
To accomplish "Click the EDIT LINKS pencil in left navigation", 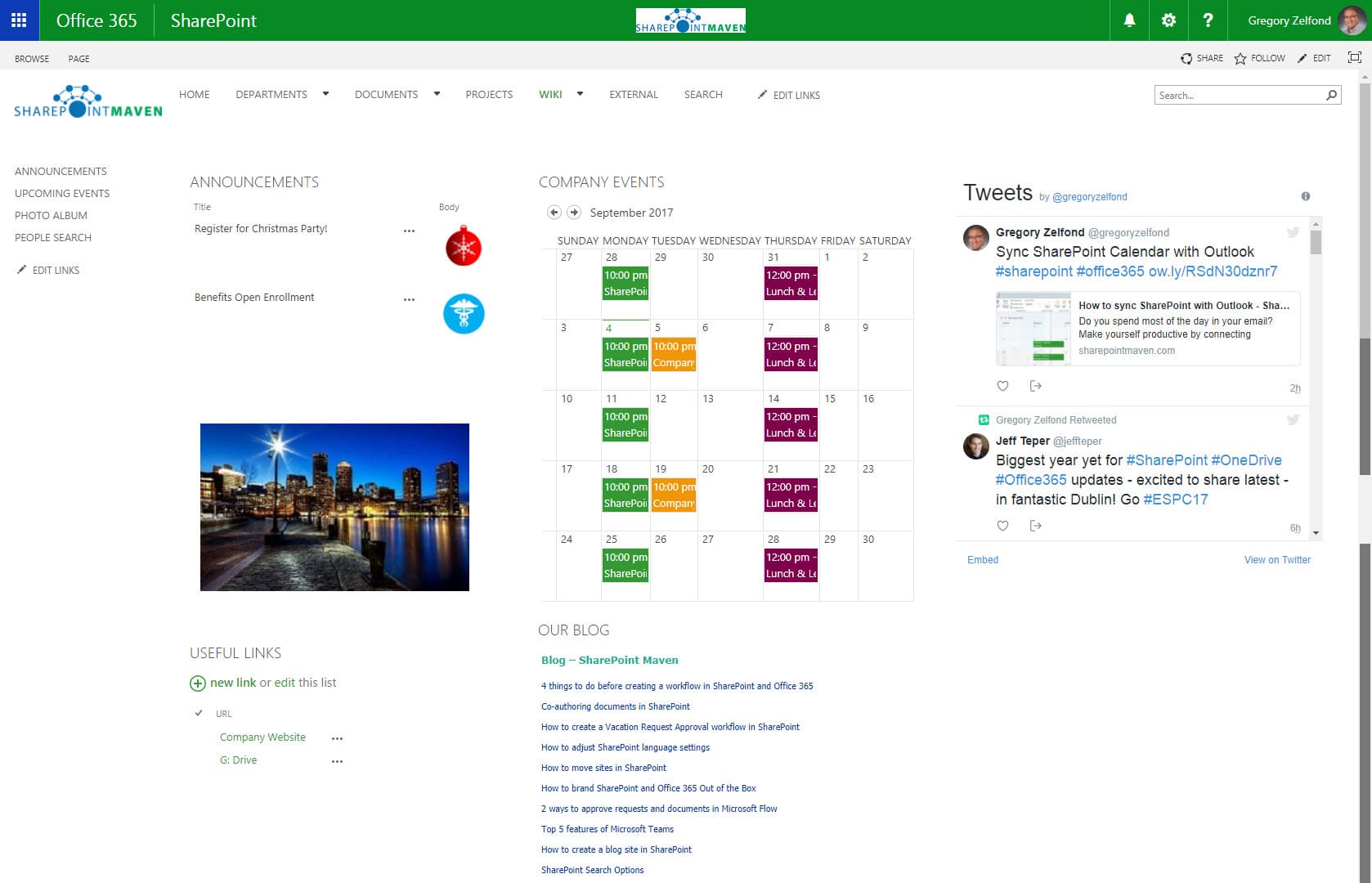I will click(22, 270).
